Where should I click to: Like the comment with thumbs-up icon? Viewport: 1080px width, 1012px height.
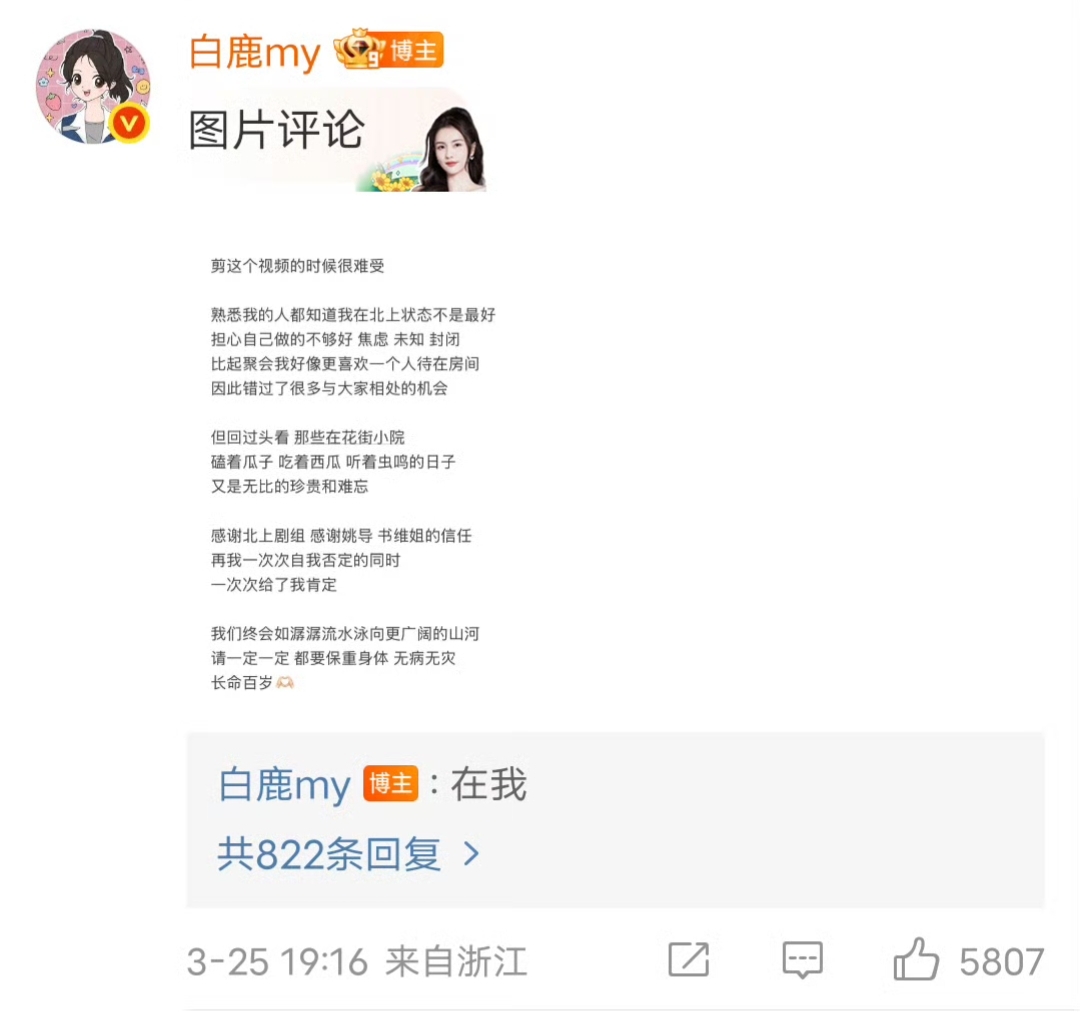pyautogui.click(x=915, y=959)
